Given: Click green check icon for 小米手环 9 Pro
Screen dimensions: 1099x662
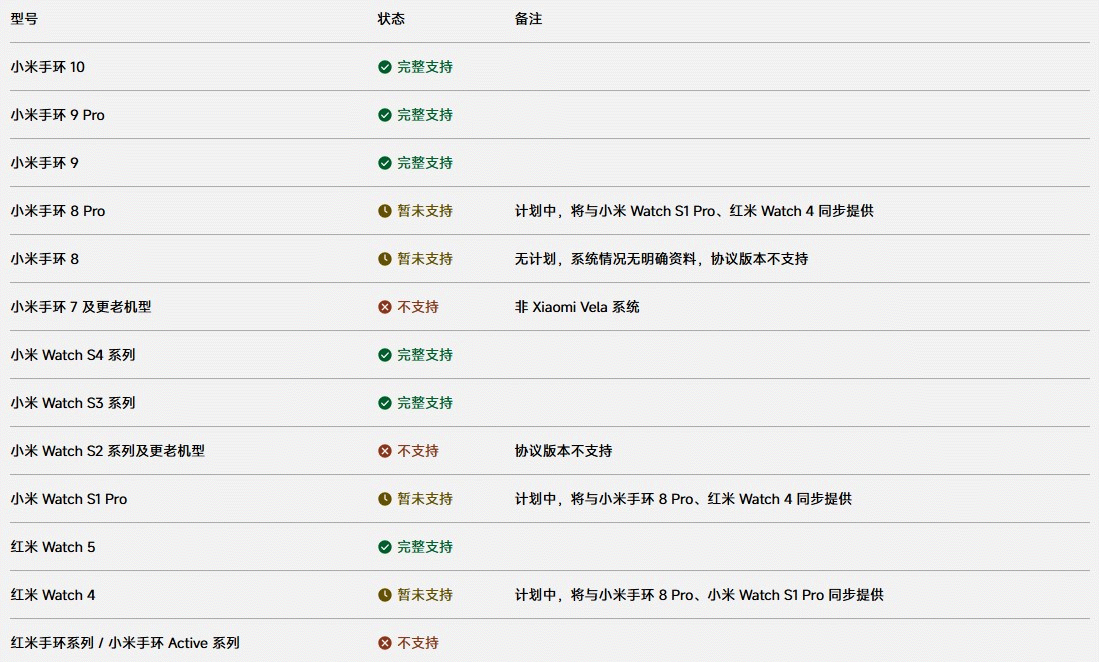Looking at the screenshot, I should (385, 115).
